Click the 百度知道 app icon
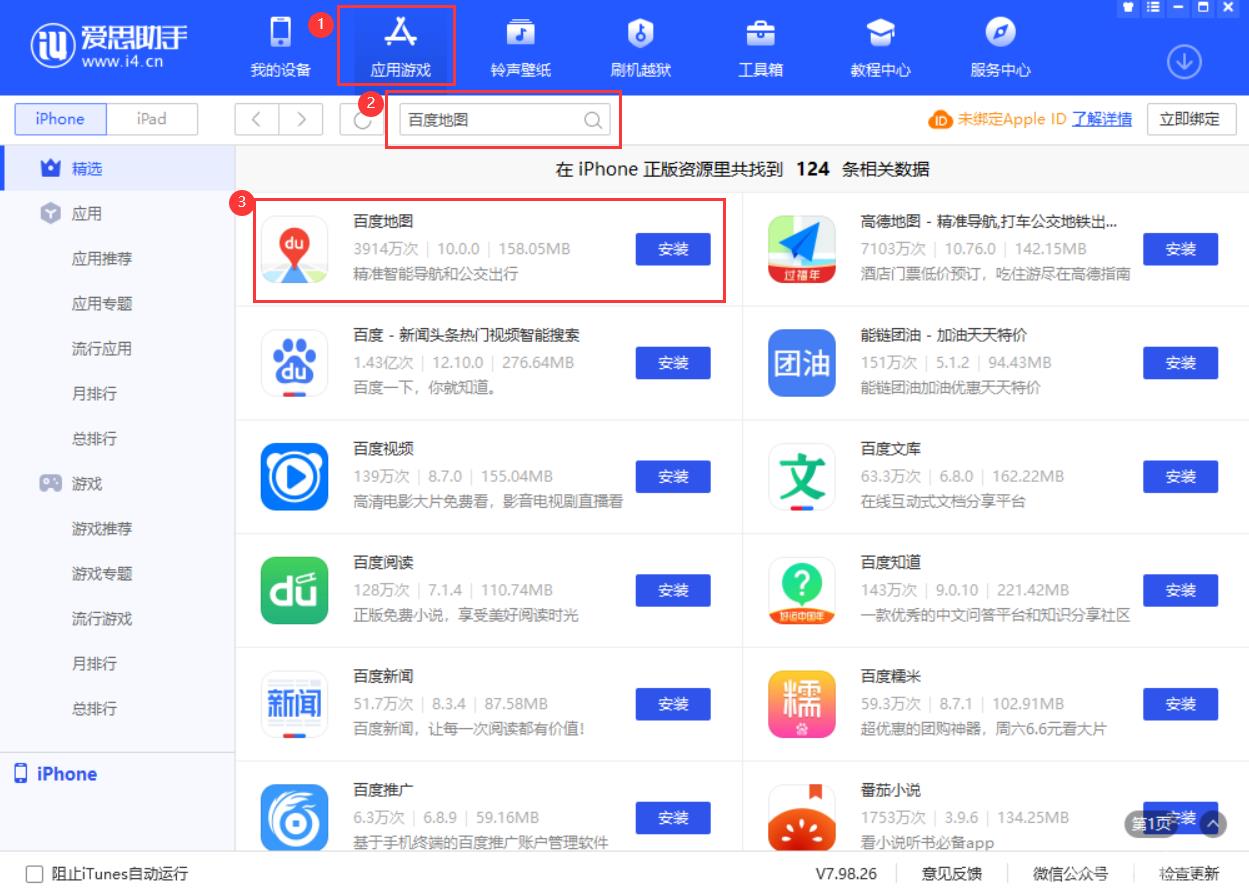 pos(801,591)
